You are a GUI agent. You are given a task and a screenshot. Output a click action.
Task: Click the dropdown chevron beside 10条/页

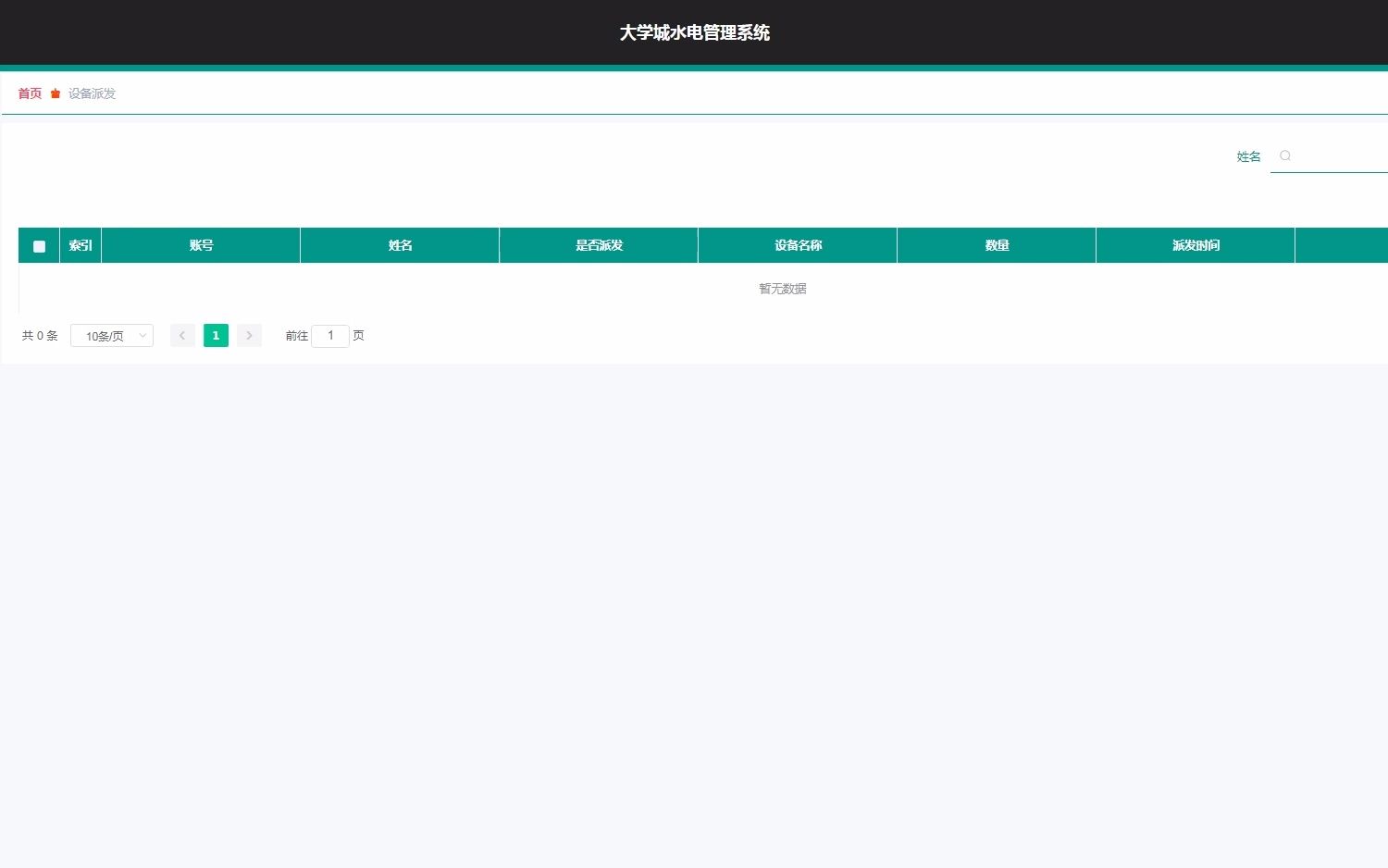(142, 335)
